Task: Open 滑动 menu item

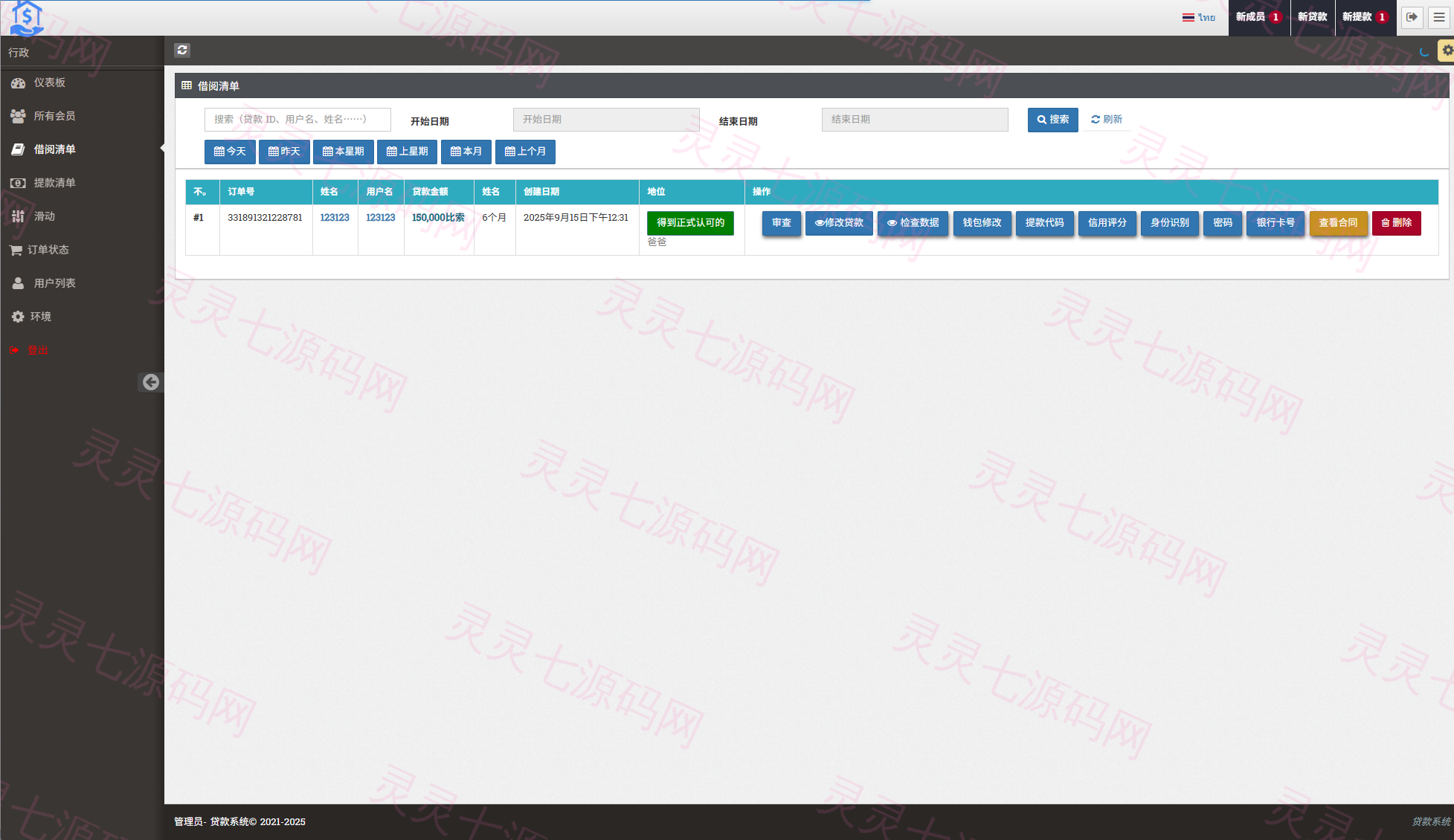Action: pyautogui.click(x=82, y=216)
